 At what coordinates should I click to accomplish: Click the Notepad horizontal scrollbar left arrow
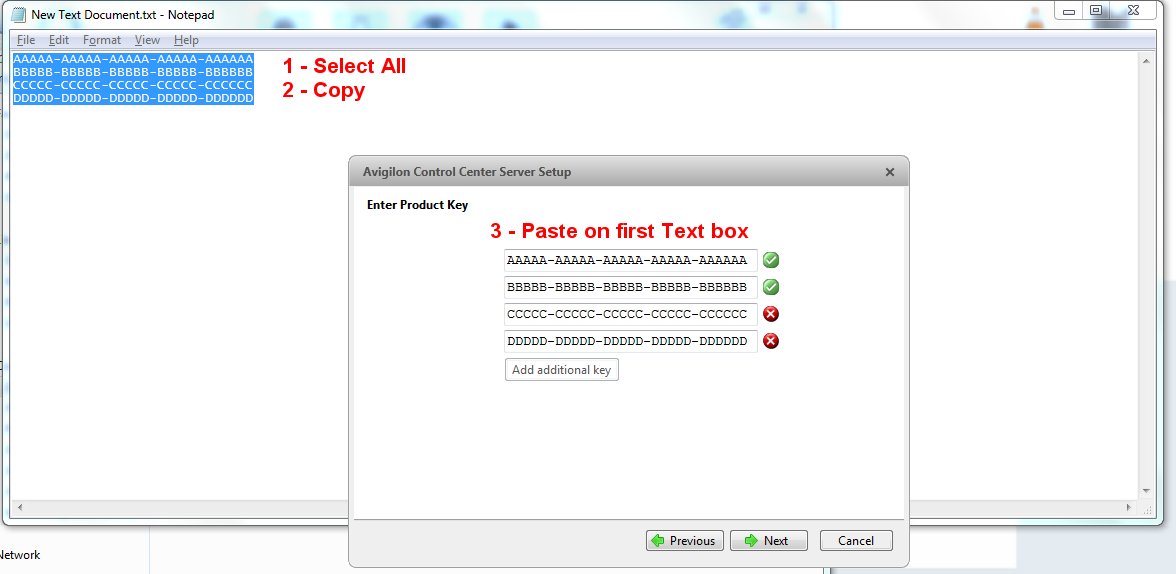[x=20, y=508]
